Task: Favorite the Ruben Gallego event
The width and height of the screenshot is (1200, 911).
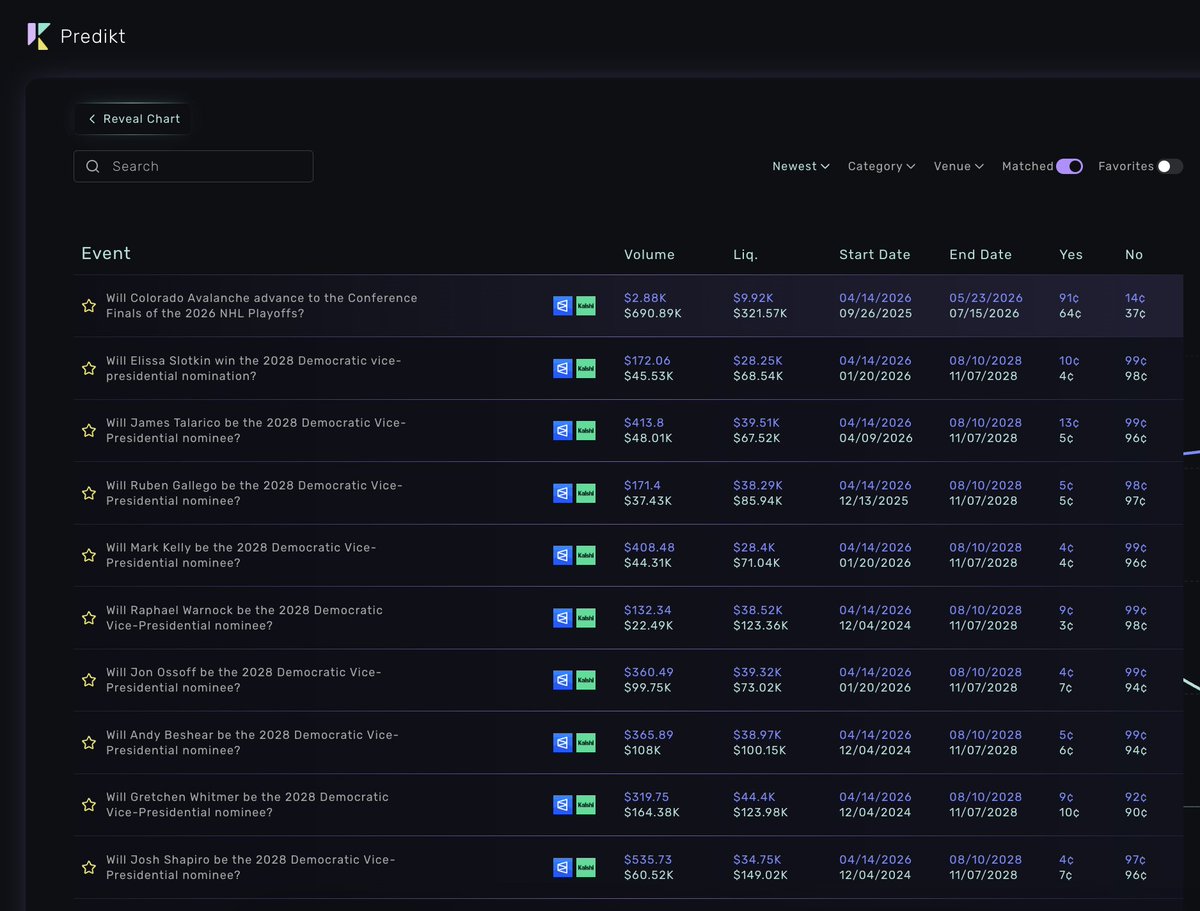Action: coord(89,493)
